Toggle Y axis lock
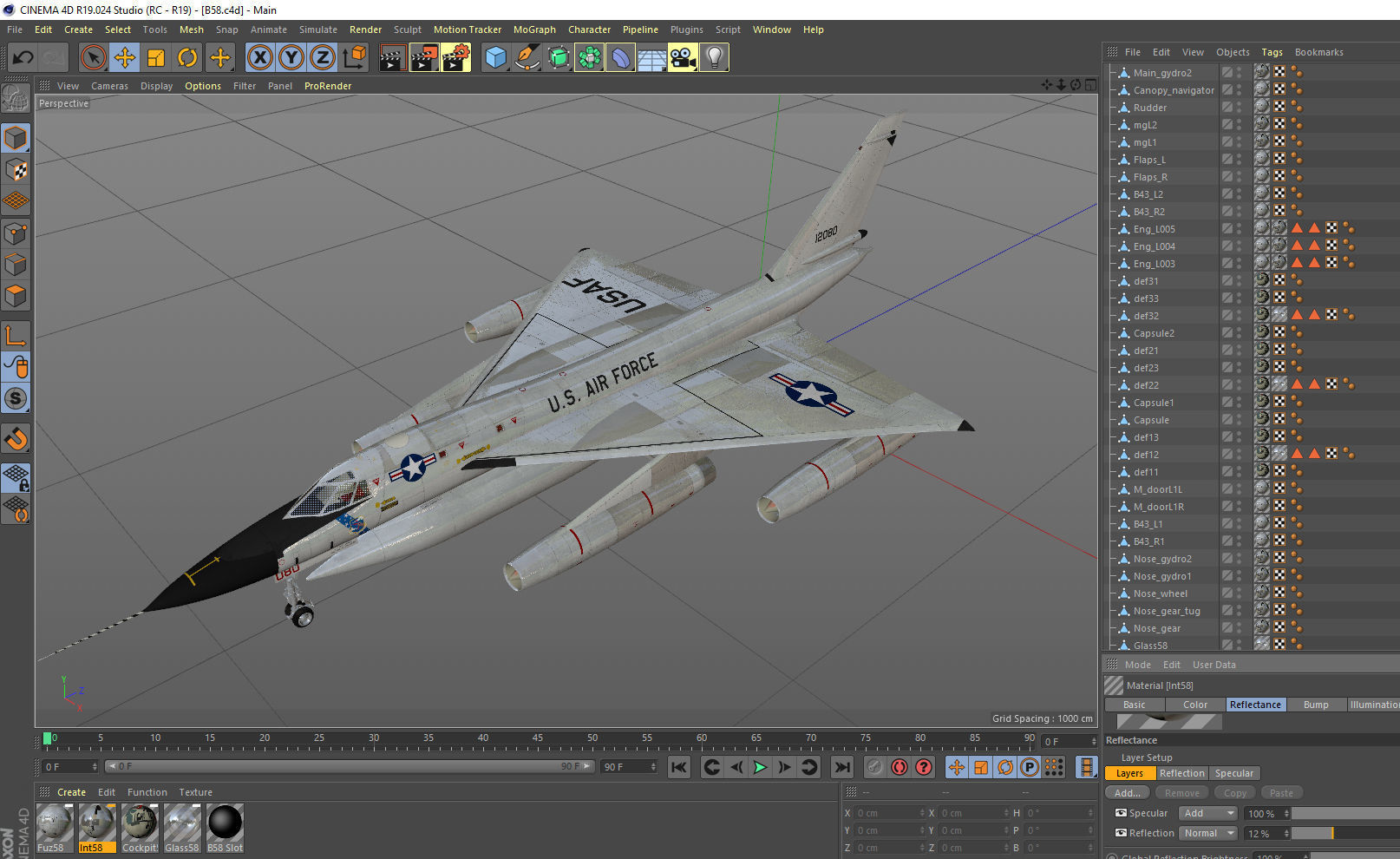 tap(291, 58)
